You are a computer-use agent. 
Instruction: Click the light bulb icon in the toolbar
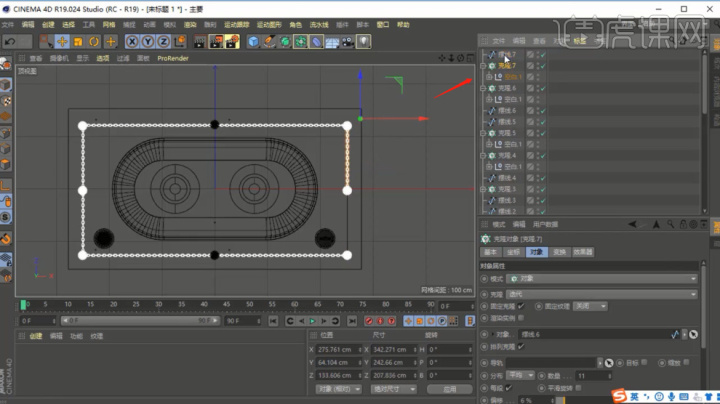point(364,41)
